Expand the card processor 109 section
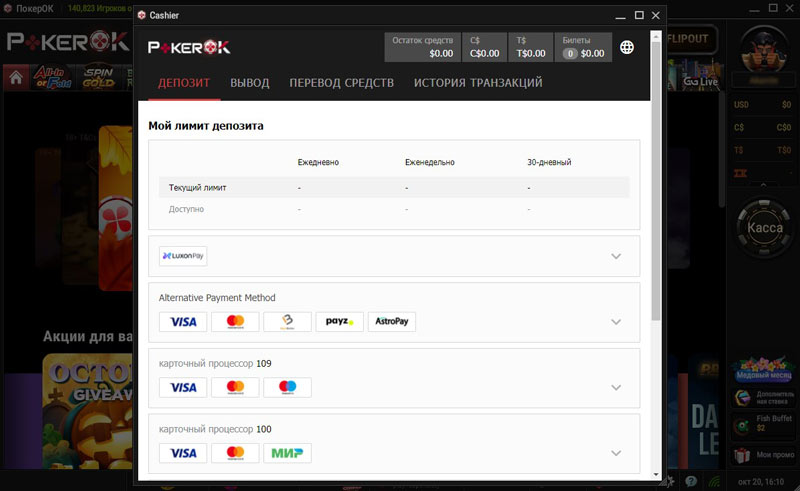The width and height of the screenshot is (800, 491). (x=616, y=387)
